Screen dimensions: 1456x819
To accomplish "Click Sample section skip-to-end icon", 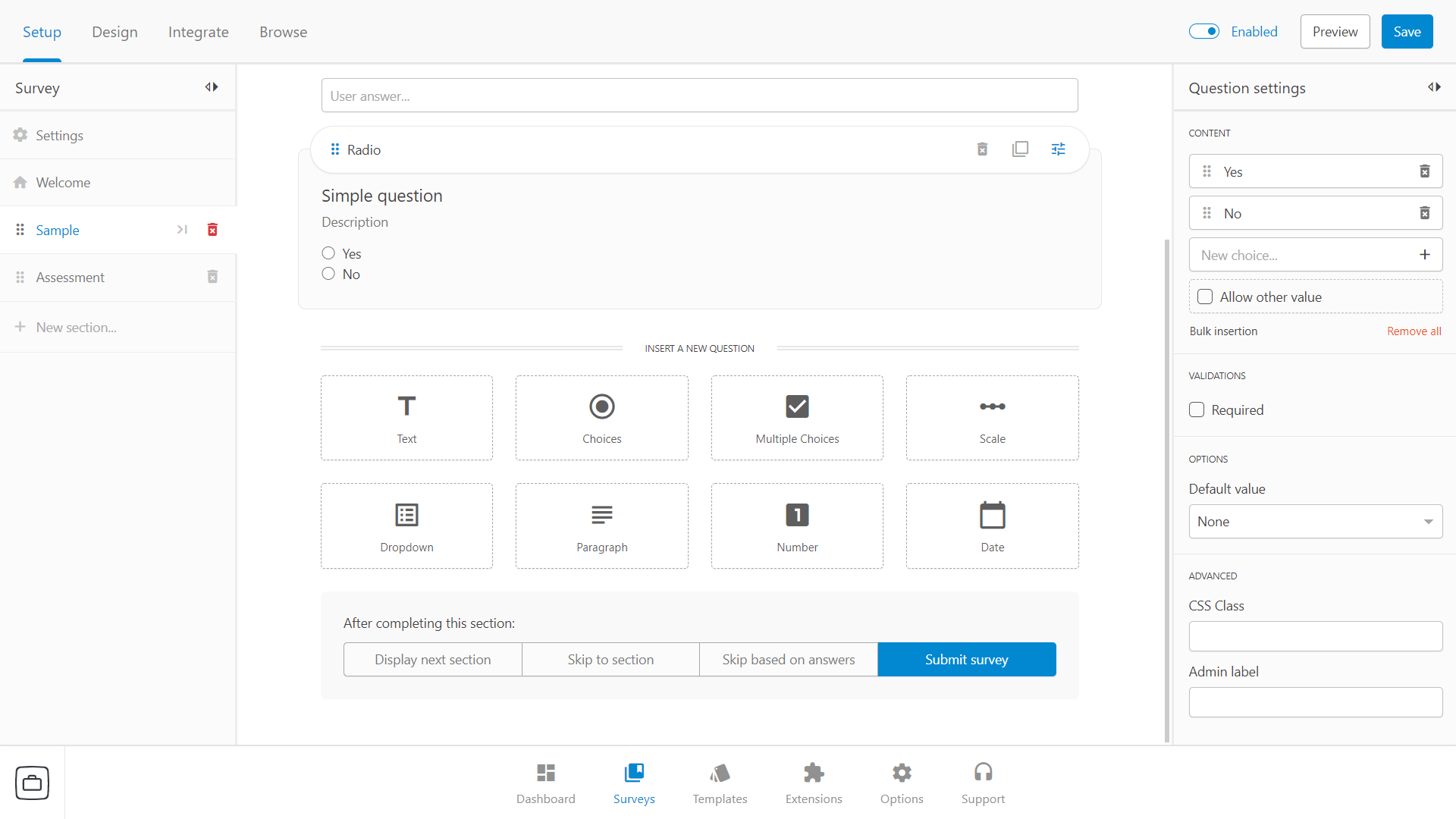I will 182,229.
